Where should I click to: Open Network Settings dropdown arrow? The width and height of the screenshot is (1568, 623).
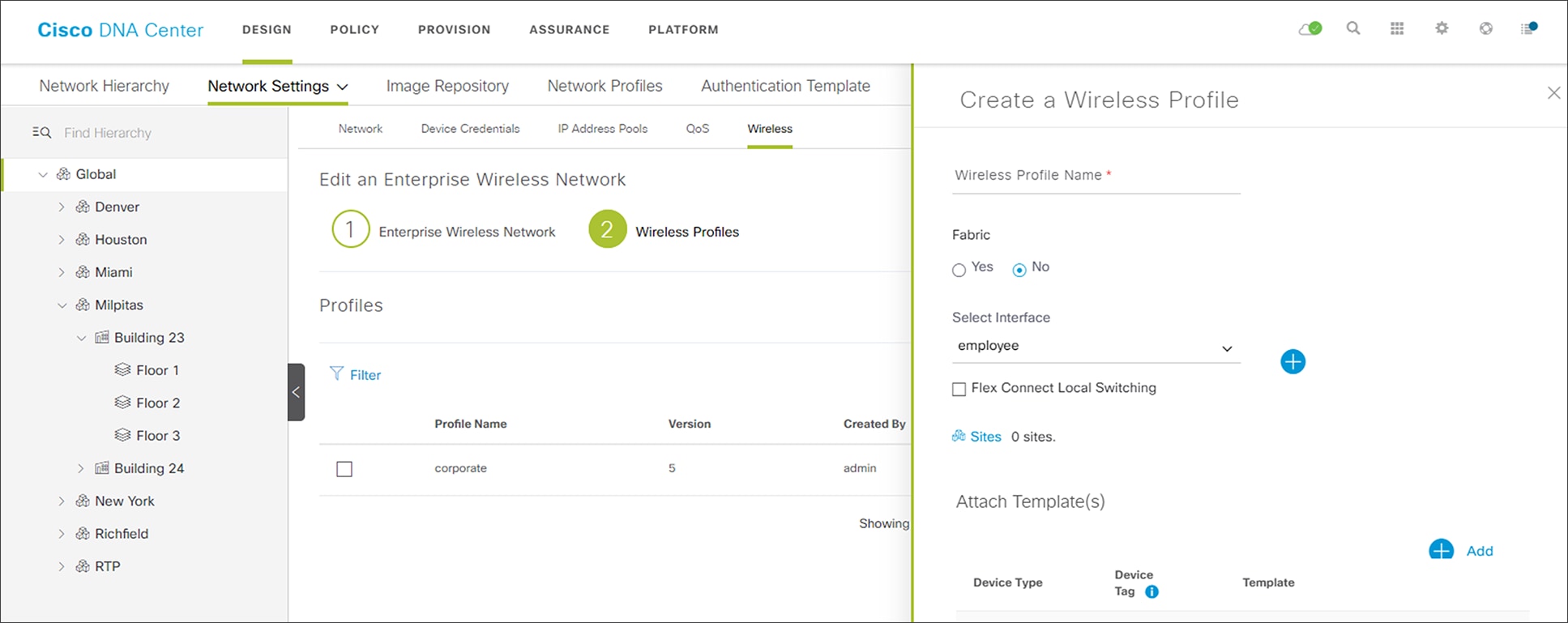[342, 87]
